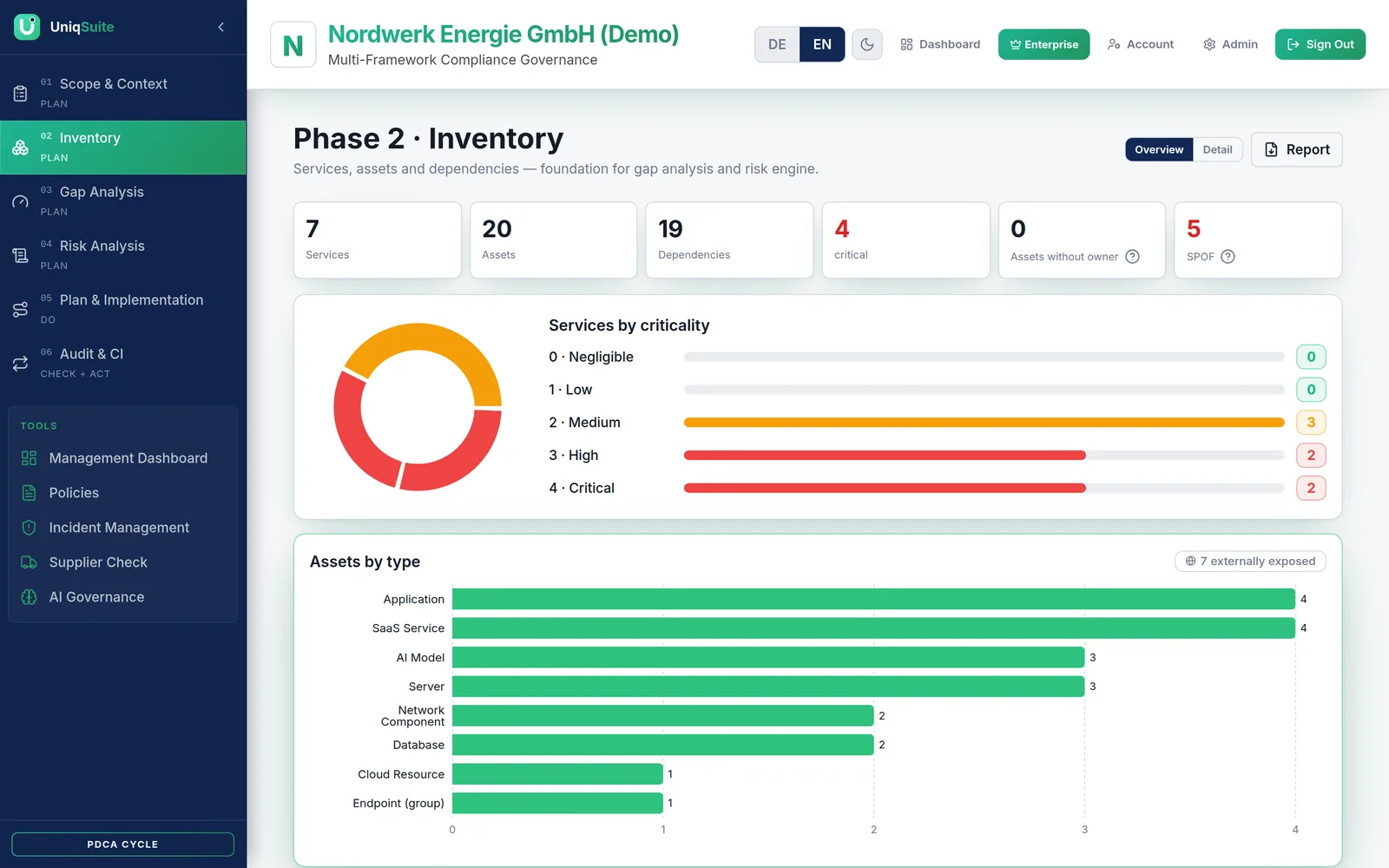Image resolution: width=1389 pixels, height=868 pixels.
Task: Click the critical count card
Action: click(905, 240)
